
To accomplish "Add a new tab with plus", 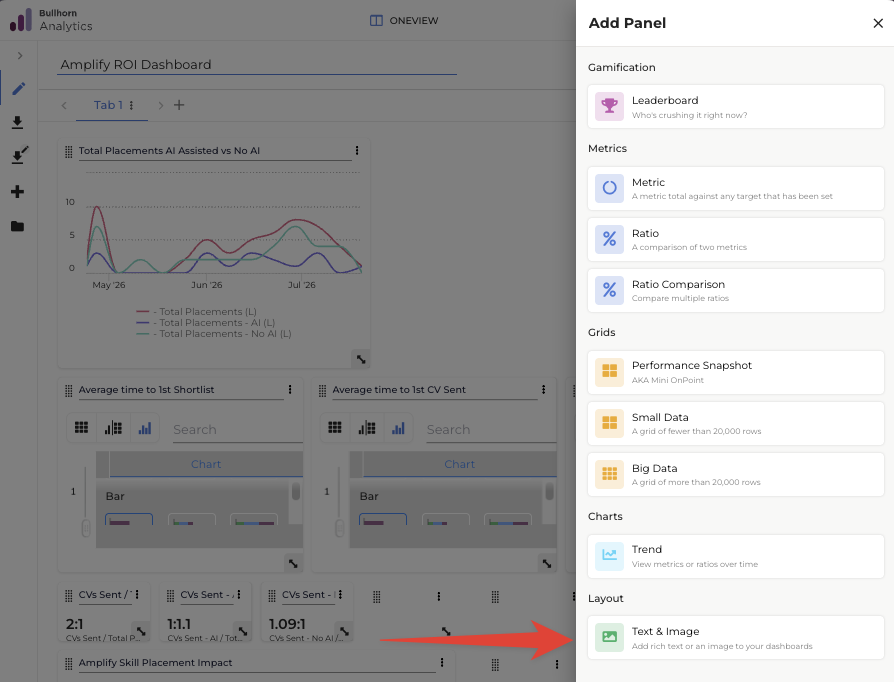I will pyautogui.click(x=179, y=105).
